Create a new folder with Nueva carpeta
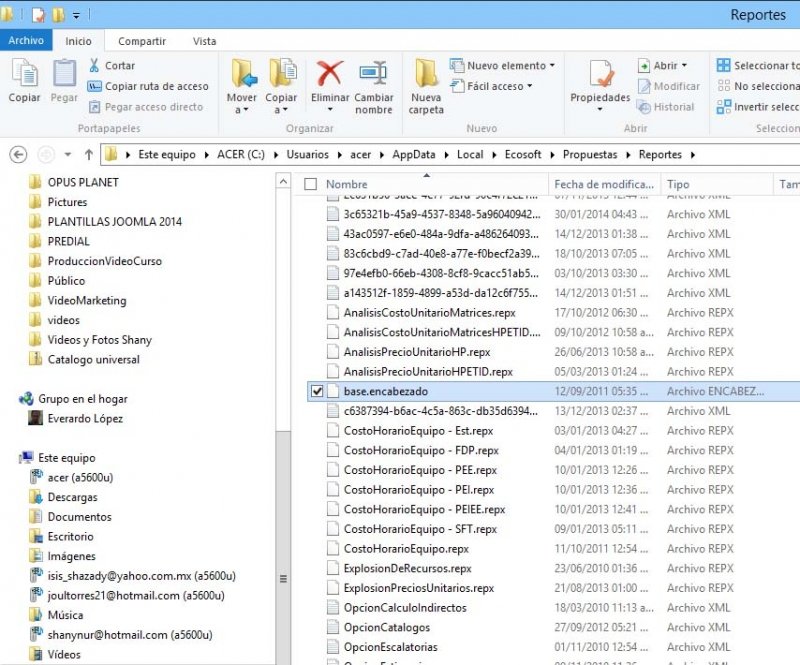This screenshot has width=800, height=665. [426, 80]
